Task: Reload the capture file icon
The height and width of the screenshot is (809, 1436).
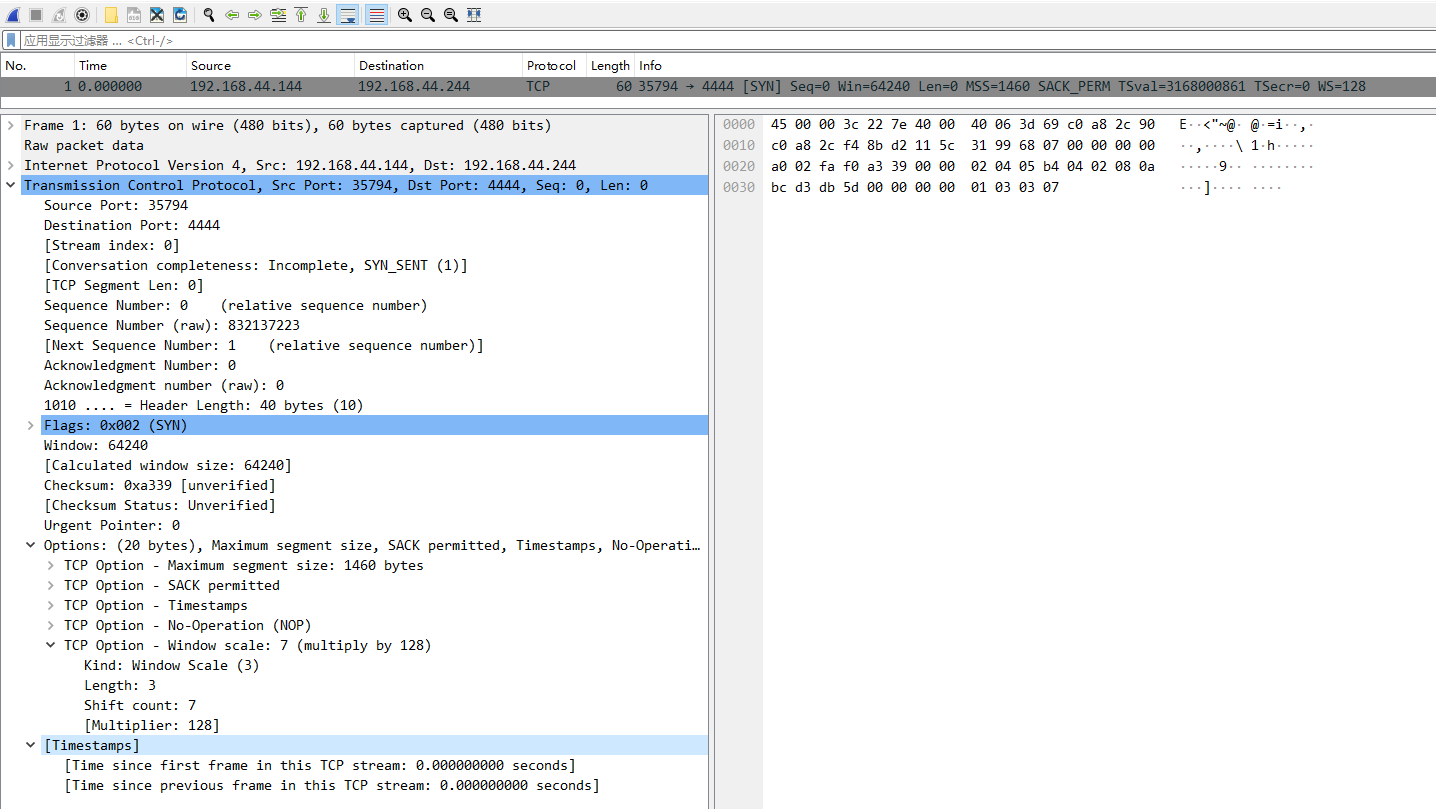Action: (x=180, y=15)
